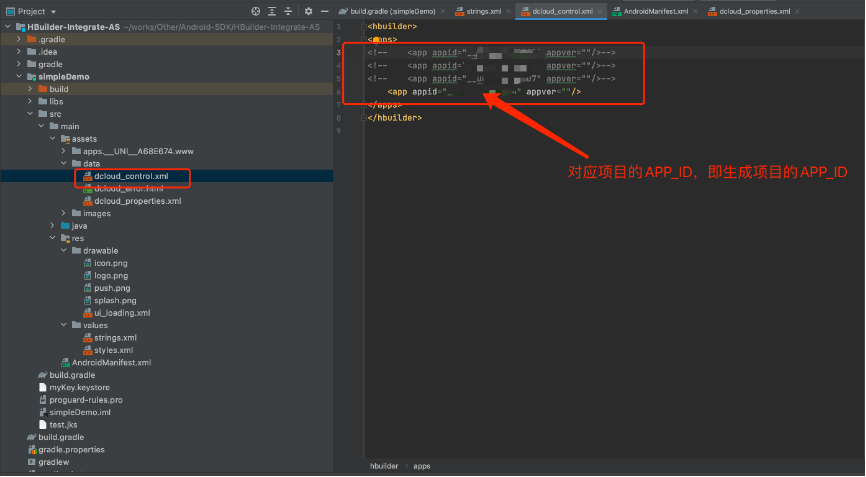866x477 pixels.
Task: Collapse the values folder
Action: click(x=64, y=325)
